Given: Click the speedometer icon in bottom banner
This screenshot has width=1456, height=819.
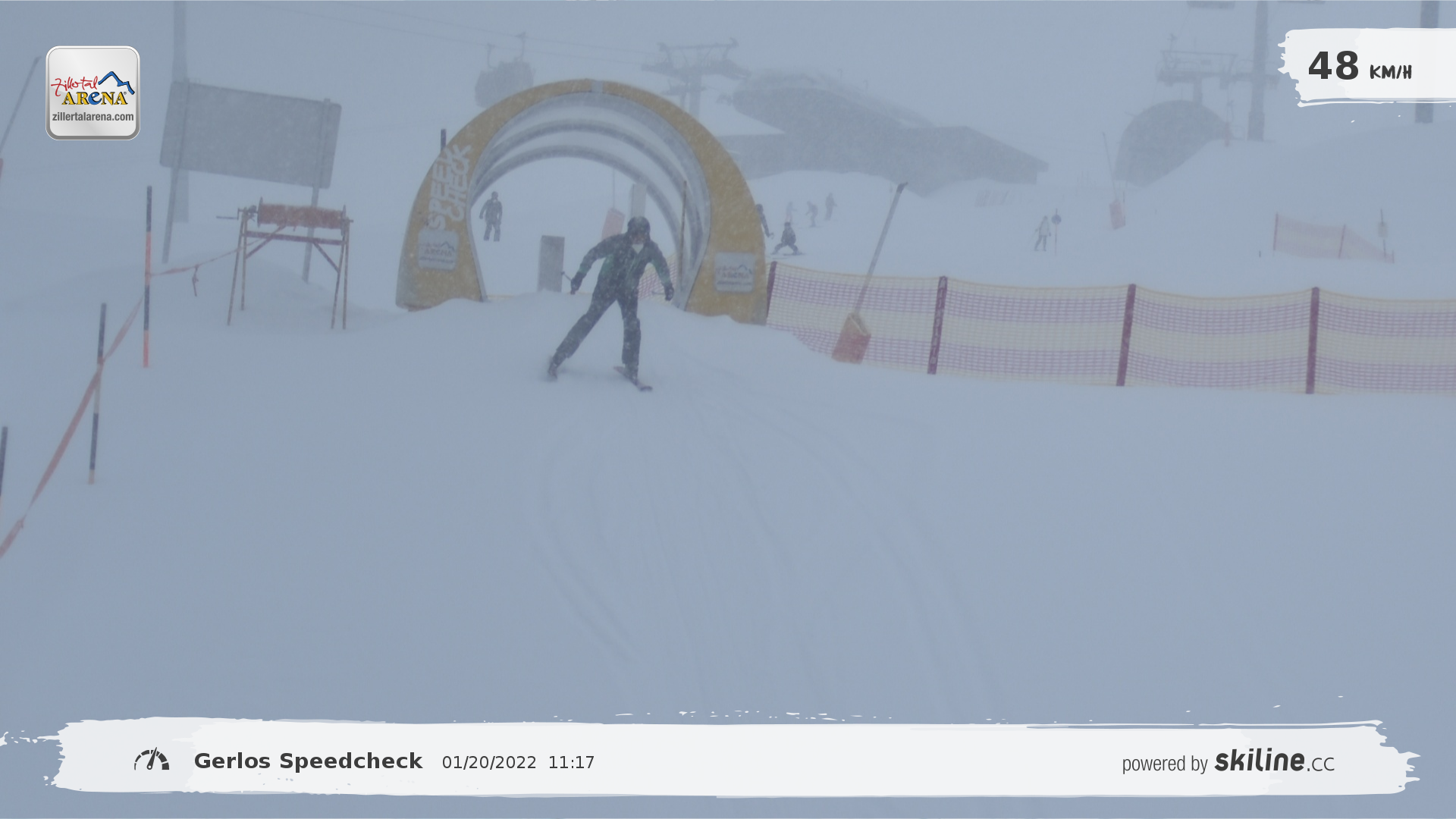Looking at the screenshot, I should click(152, 760).
